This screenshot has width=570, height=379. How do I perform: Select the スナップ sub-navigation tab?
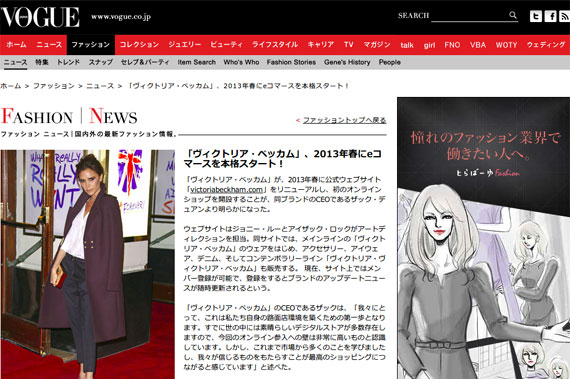[101, 62]
